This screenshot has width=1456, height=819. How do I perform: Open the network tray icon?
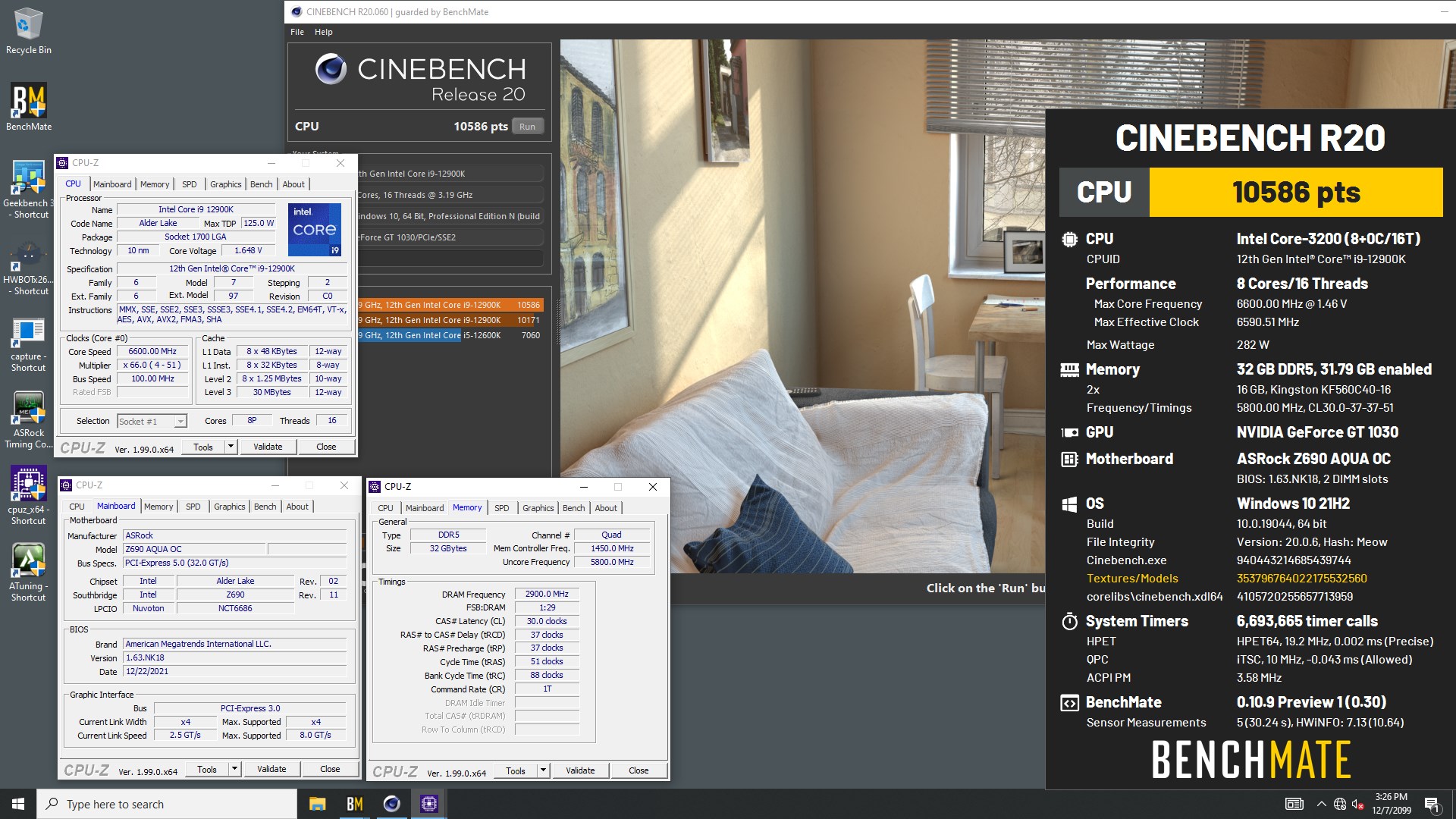[x=1340, y=804]
